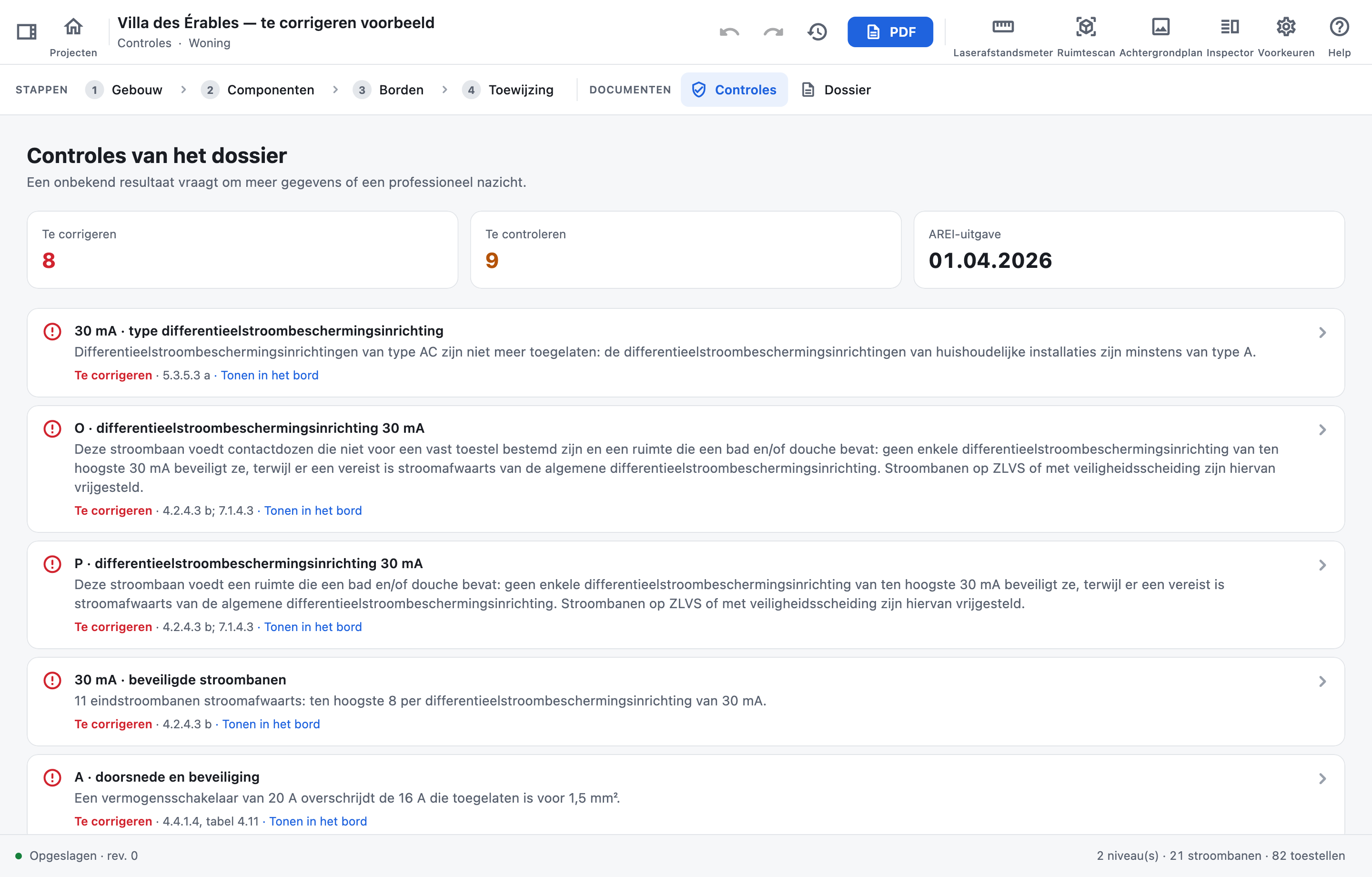
Task: Click heading 'Controles van het dossier'
Action: 157,156
